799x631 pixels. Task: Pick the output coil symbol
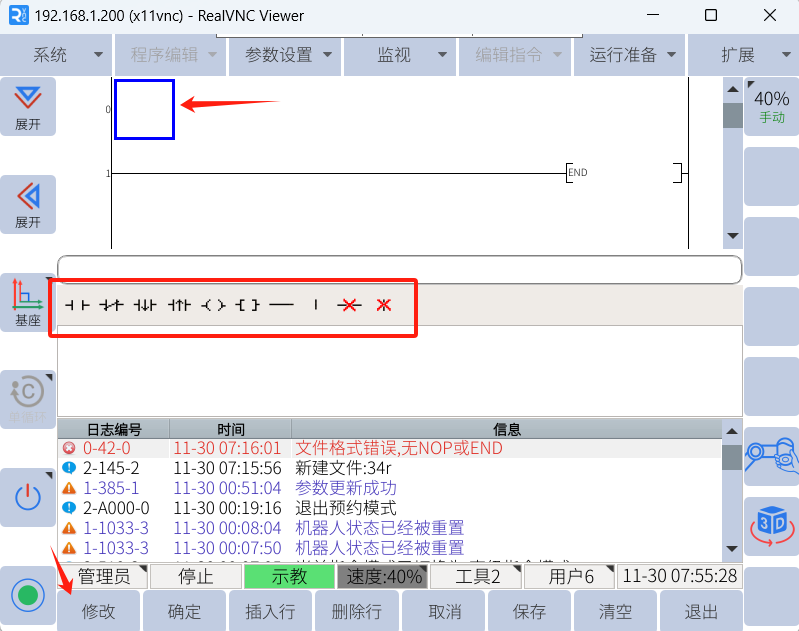213,305
